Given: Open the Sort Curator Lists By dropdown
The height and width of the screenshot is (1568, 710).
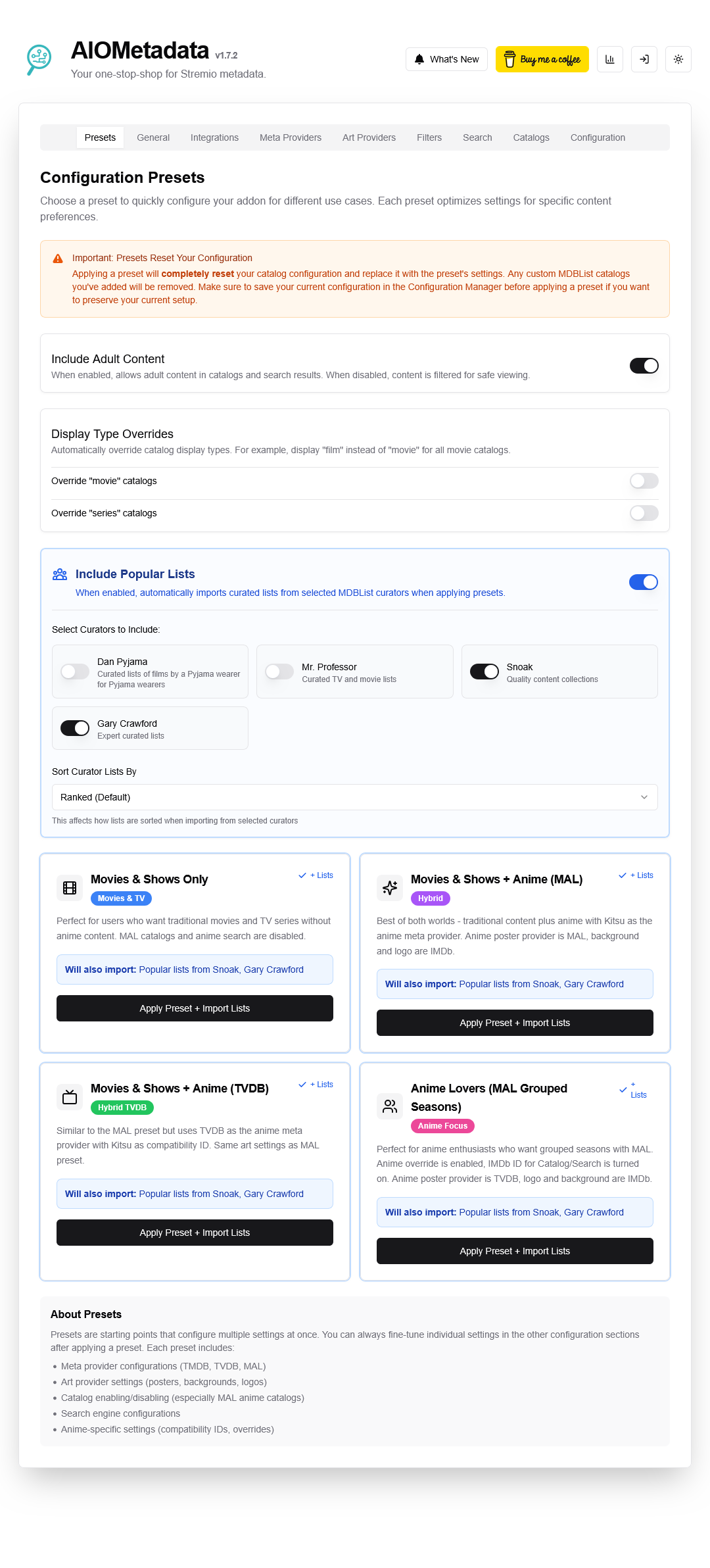Looking at the screenshot, I should (354, 796).
